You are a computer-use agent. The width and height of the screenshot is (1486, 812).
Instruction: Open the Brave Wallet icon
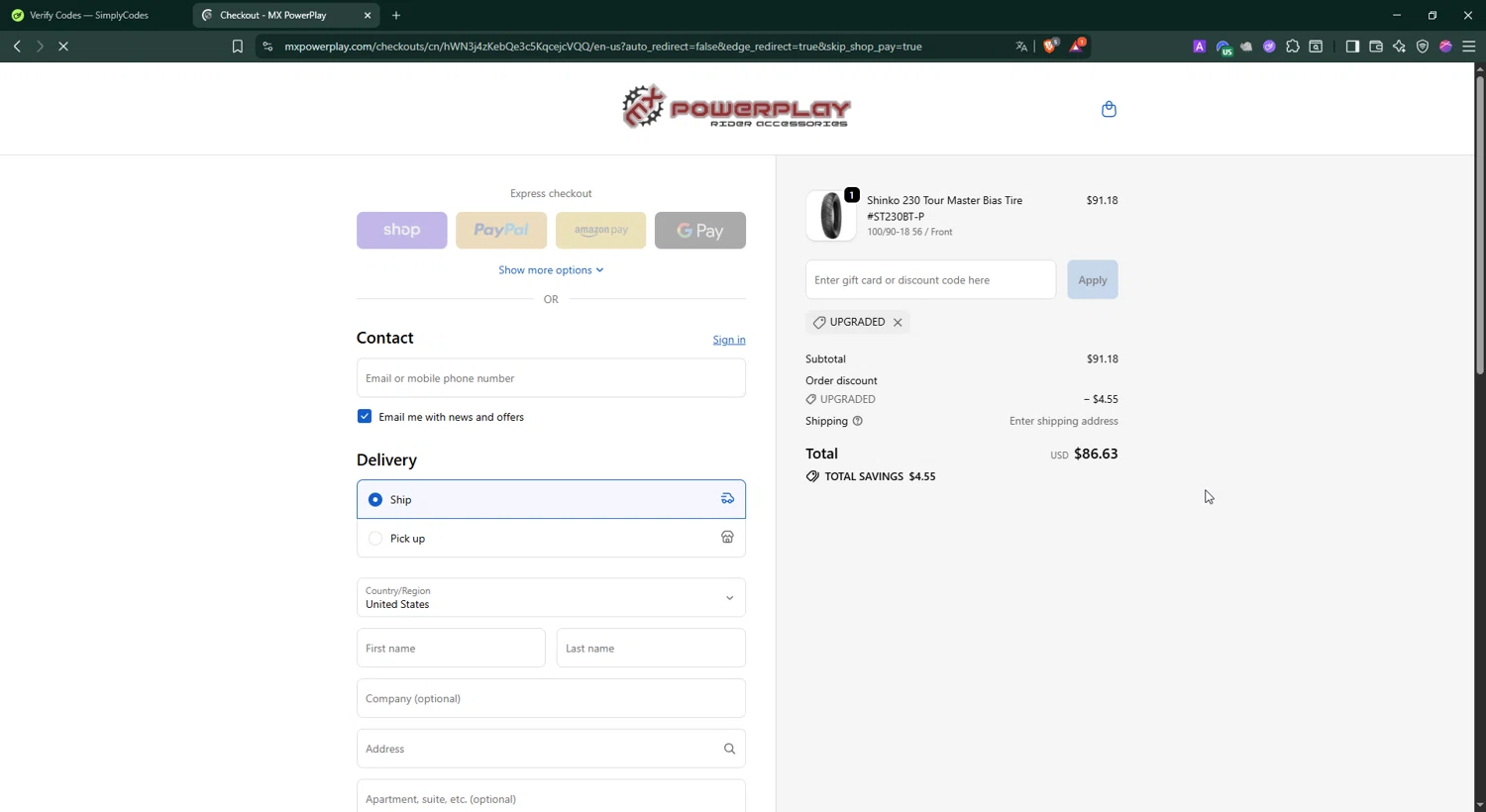pos(1376,47)
